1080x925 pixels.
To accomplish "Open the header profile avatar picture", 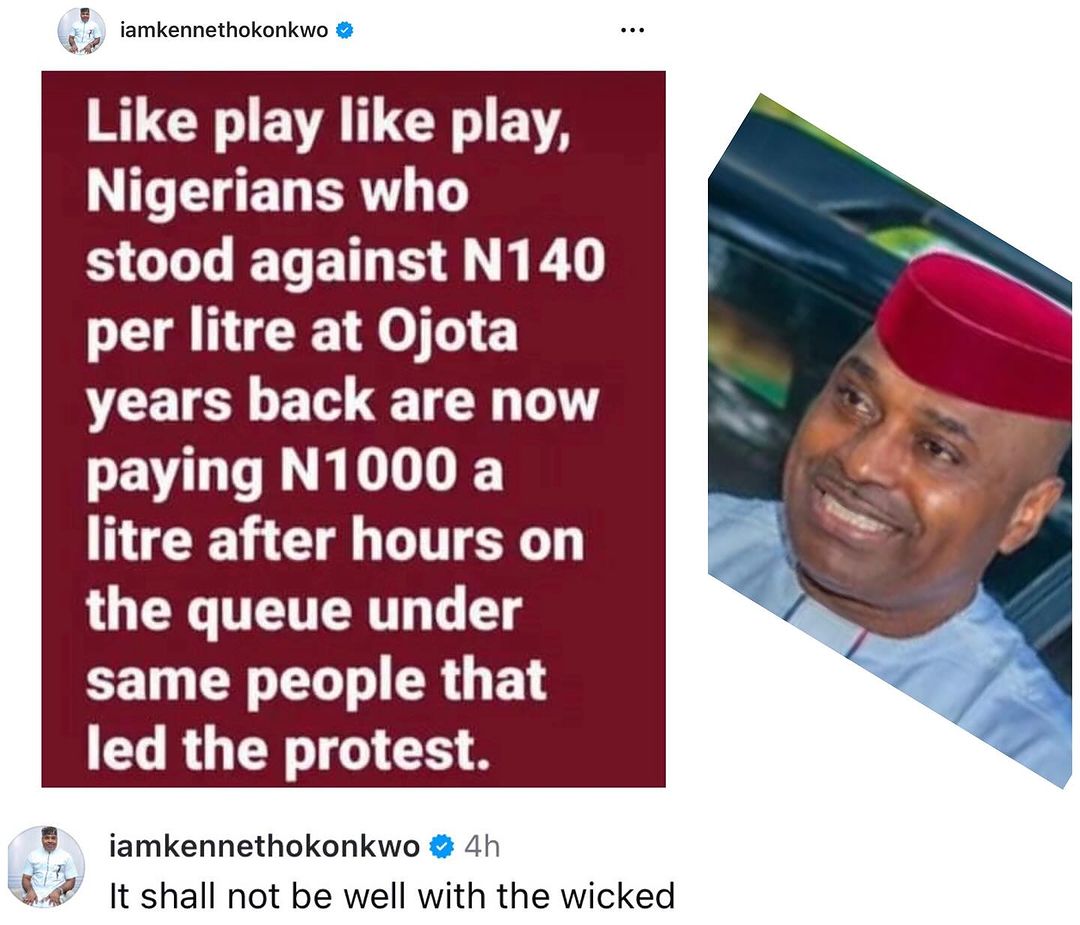I will (81, 30).
